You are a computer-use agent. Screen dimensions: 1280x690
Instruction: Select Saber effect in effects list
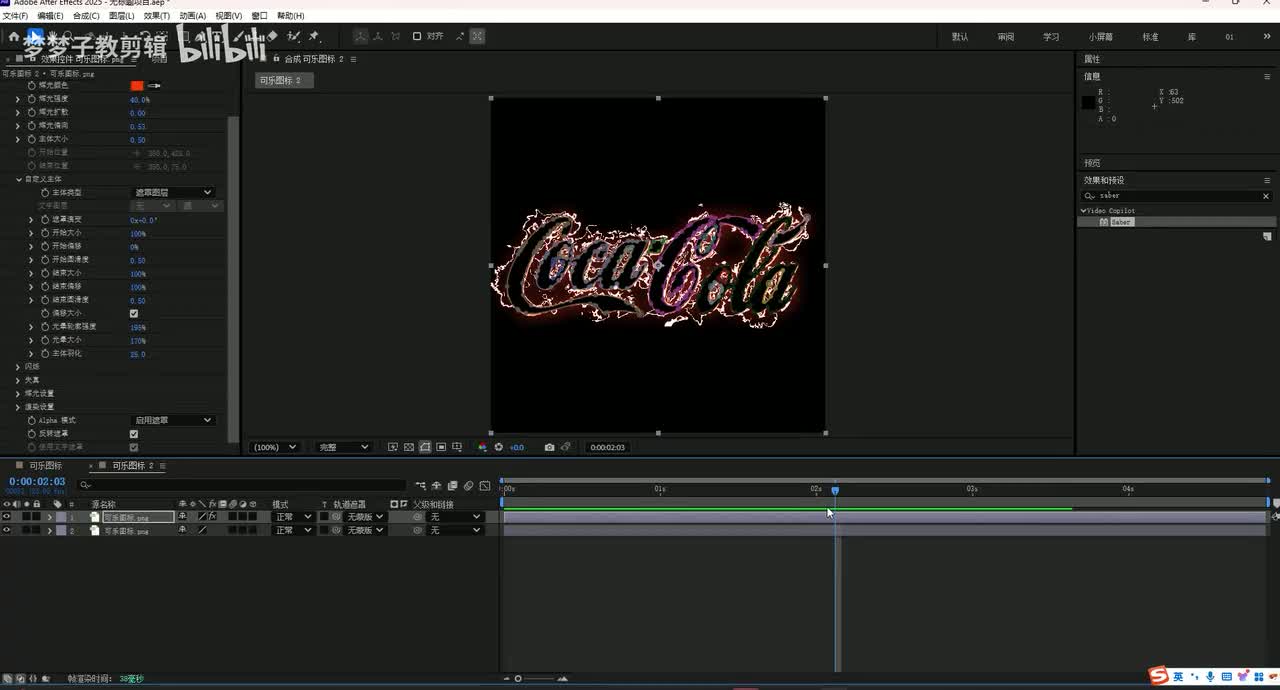click(1121, 222)
